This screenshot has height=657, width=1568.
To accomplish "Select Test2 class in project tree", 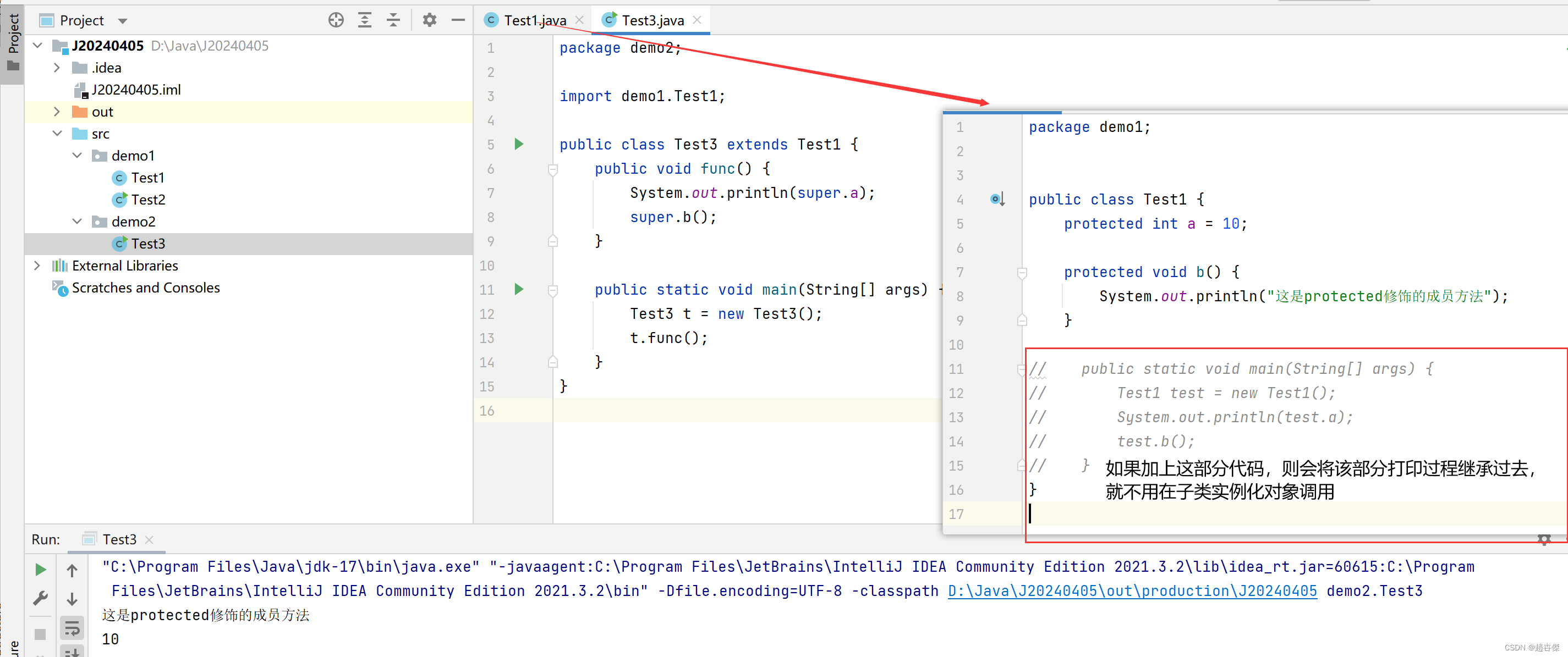I will click(148, 200).
